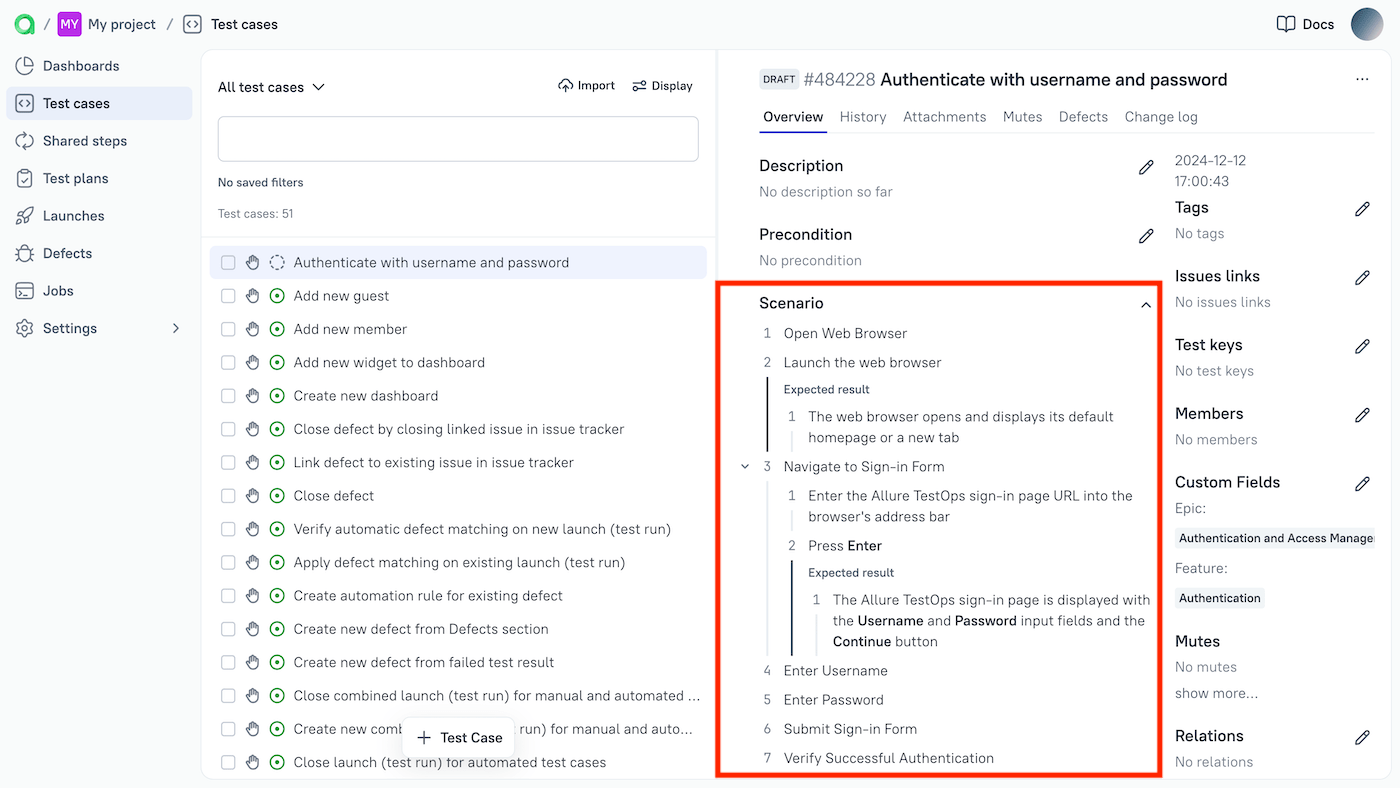Switch to the History tab
This screenshot has width=1400, height=788.
(x=863, y=117)
